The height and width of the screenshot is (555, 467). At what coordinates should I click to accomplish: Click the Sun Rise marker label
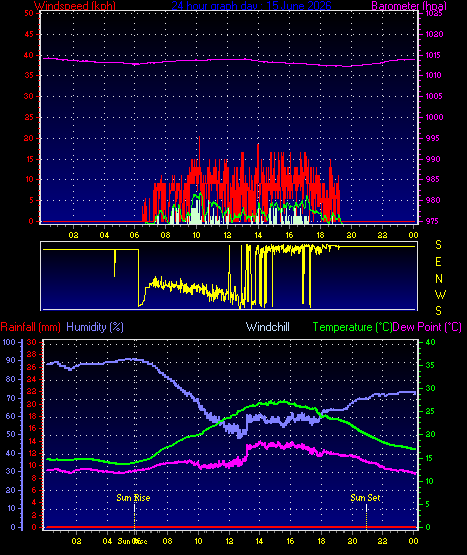click(133, 498)
